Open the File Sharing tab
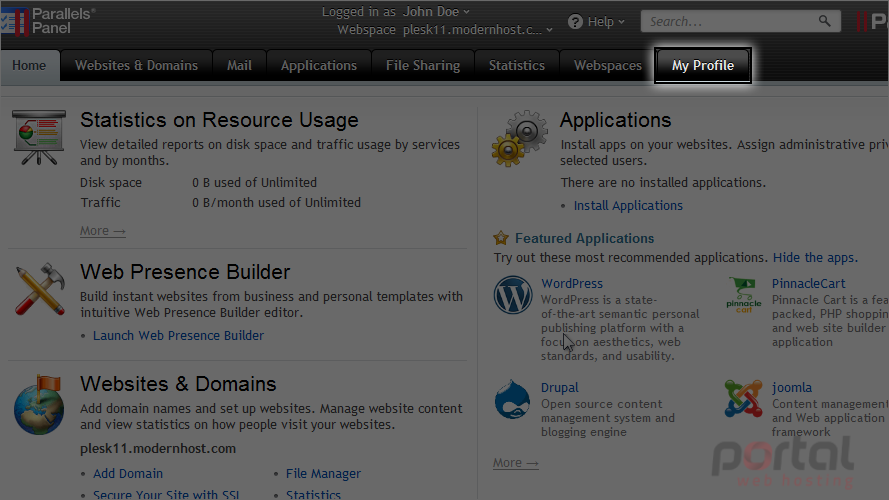 tap(423, 65)
